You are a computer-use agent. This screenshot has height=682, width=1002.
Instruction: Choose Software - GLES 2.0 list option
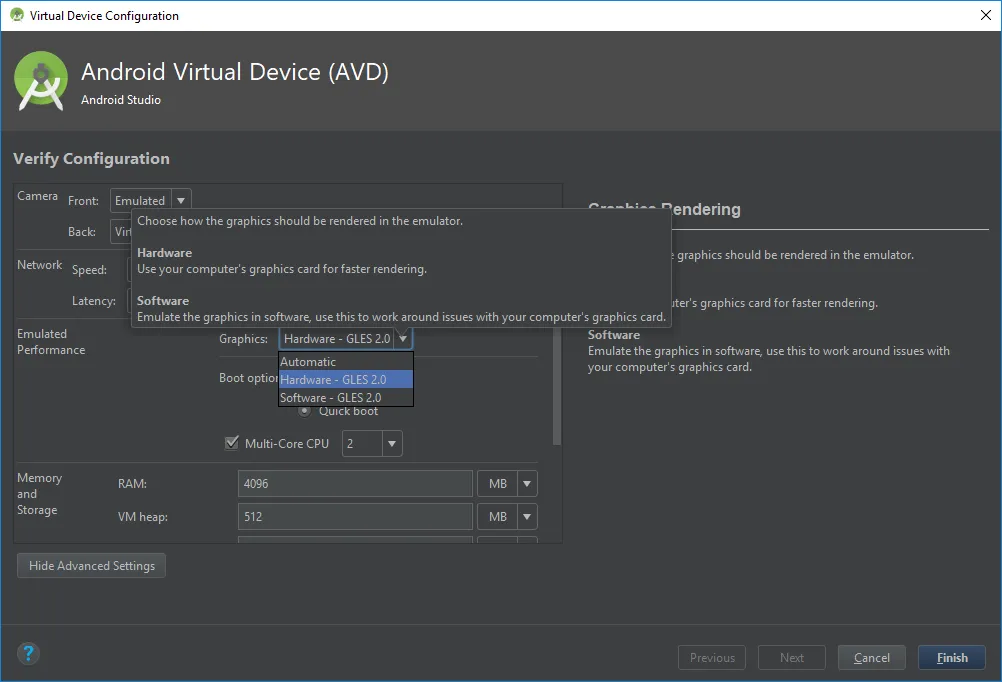(x=346, y=397)
